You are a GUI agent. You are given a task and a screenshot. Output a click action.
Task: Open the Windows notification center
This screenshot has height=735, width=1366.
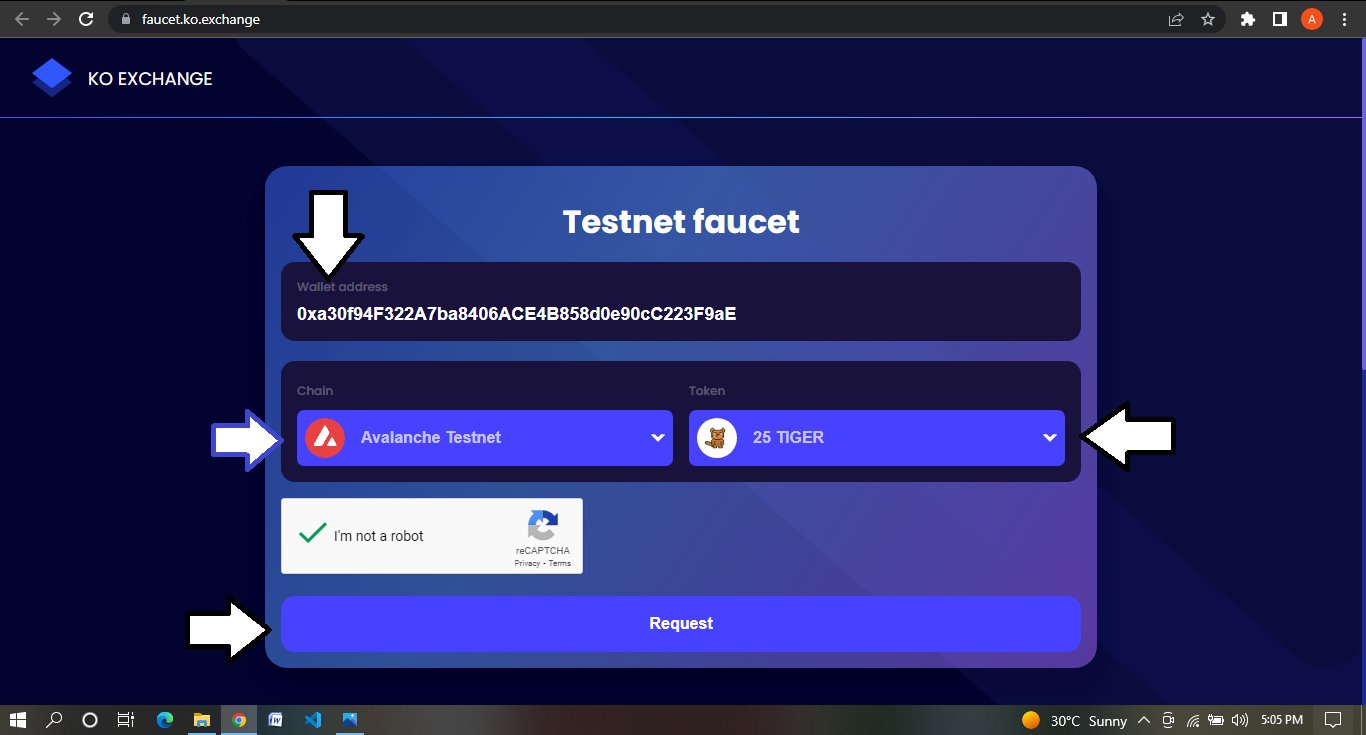pyautogui.click(x=1333, y=720)
